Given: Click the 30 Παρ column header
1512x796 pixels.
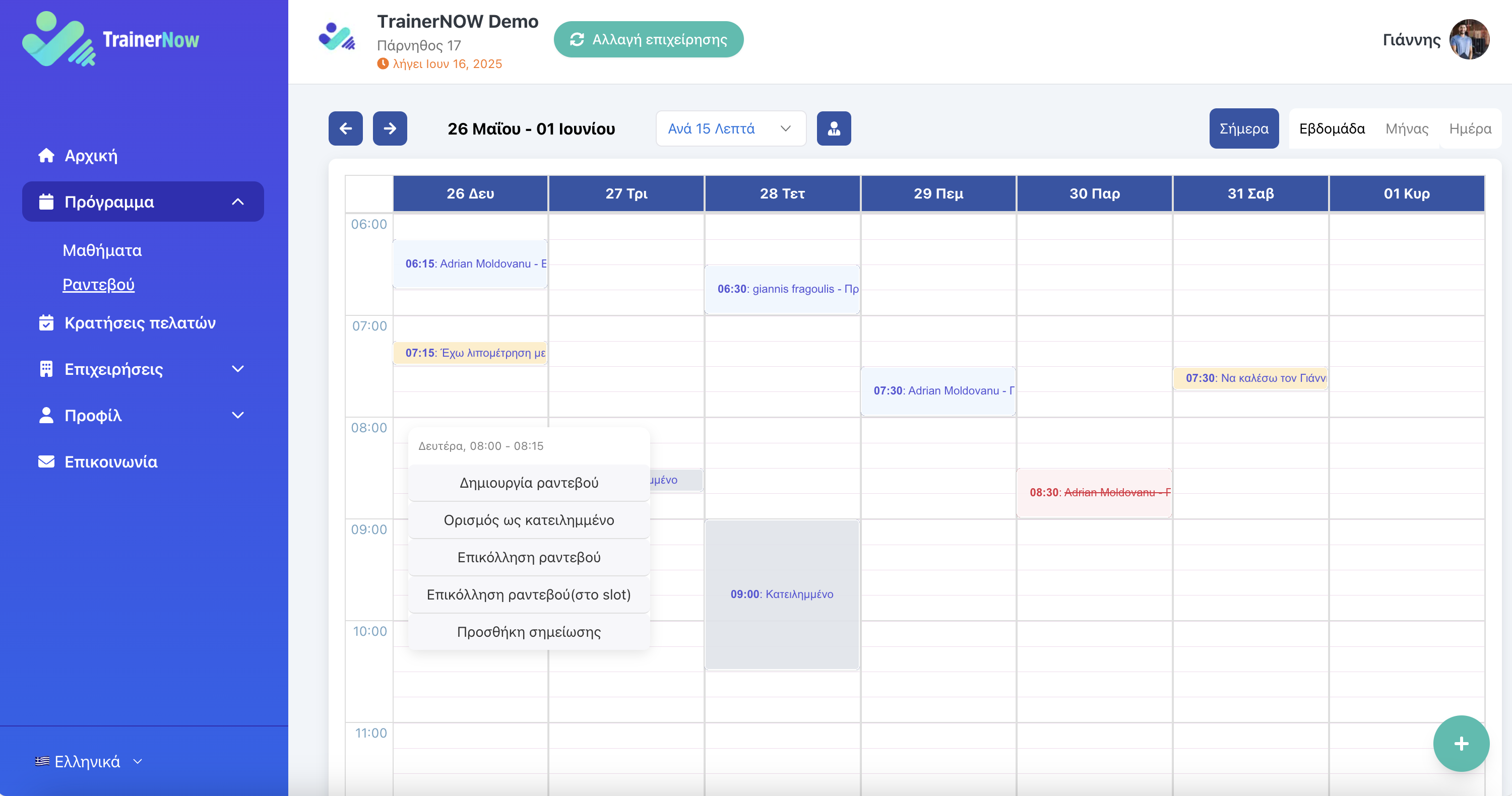Looking at the screenshot, I should [1095, 193].
